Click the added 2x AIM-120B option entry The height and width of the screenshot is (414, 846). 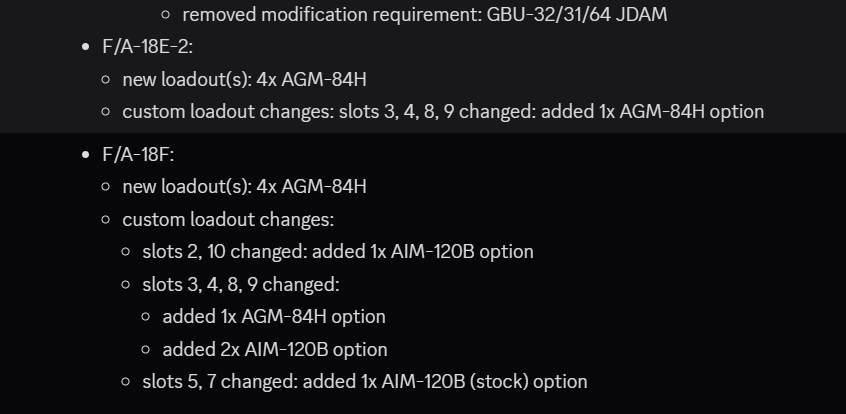click(275, 349)
